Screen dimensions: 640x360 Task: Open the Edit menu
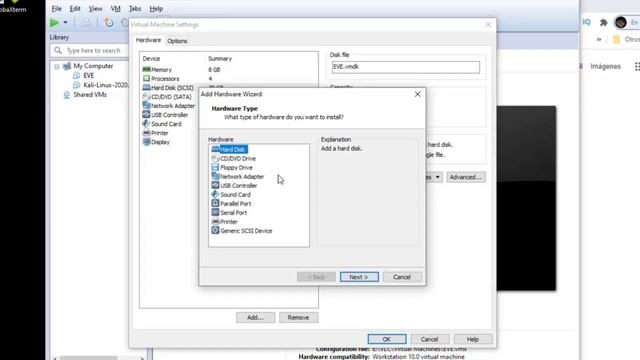(75, 9)
